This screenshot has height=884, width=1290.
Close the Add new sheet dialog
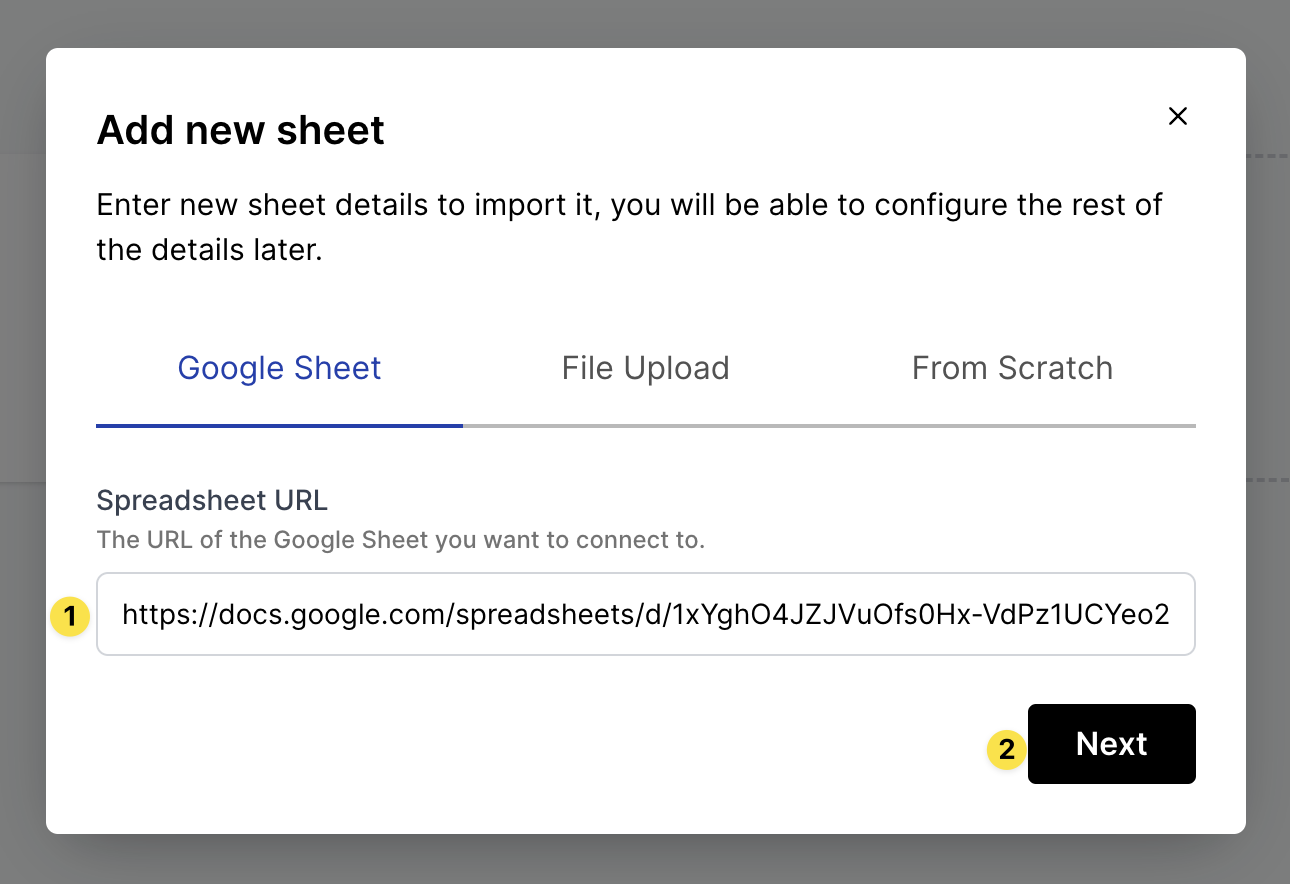1178,116
